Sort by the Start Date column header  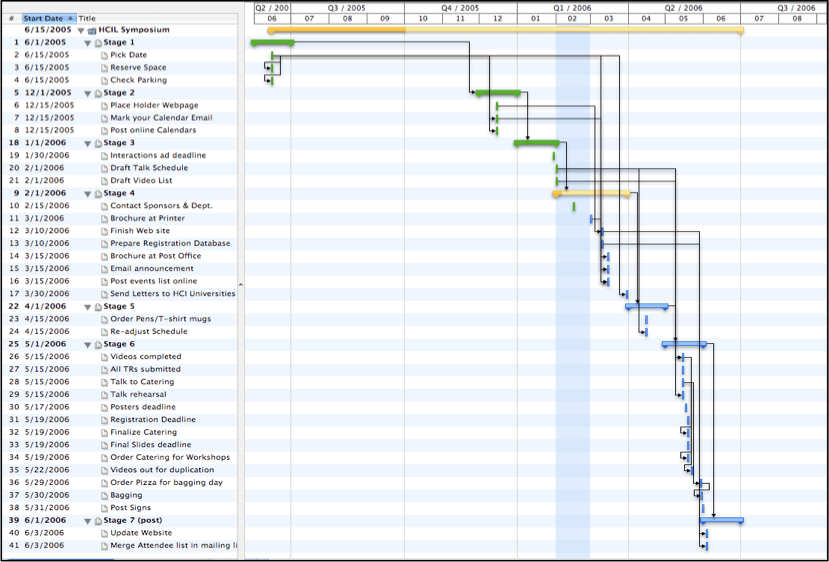49,19
